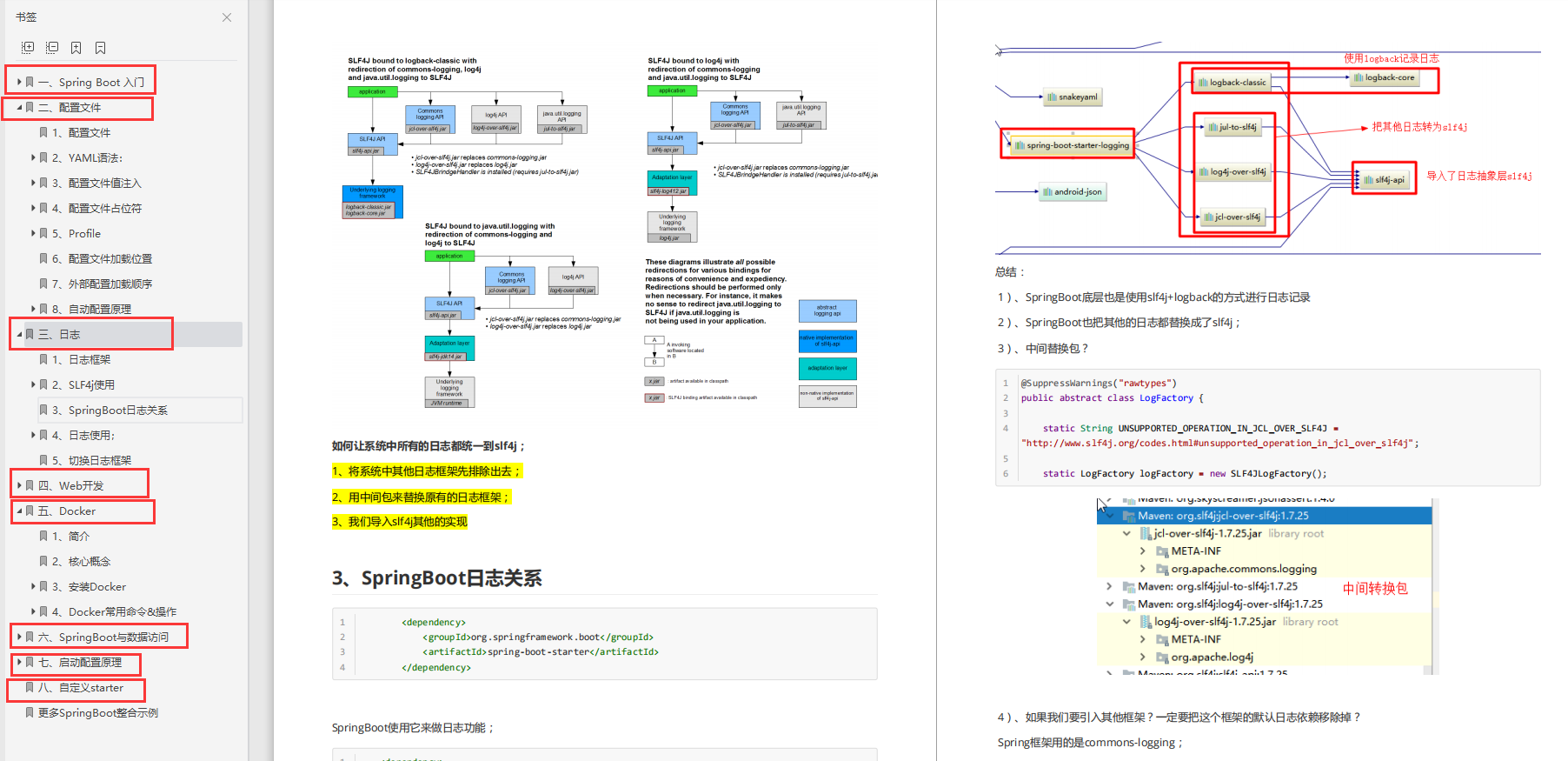Click '总结:' text on right page
The width and height of the screenshot is (1568, 761).
point(1011,272)
